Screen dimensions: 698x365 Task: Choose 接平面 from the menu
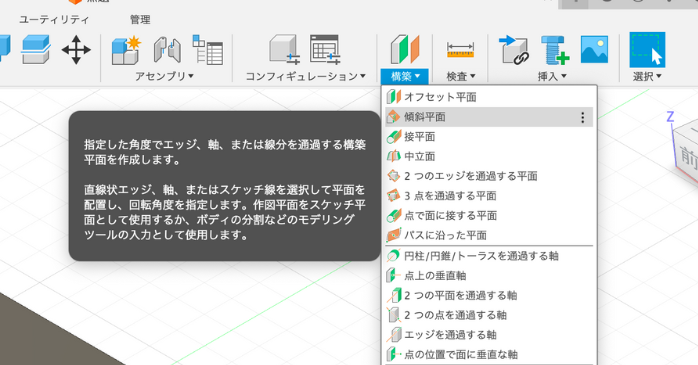point(489,136)
